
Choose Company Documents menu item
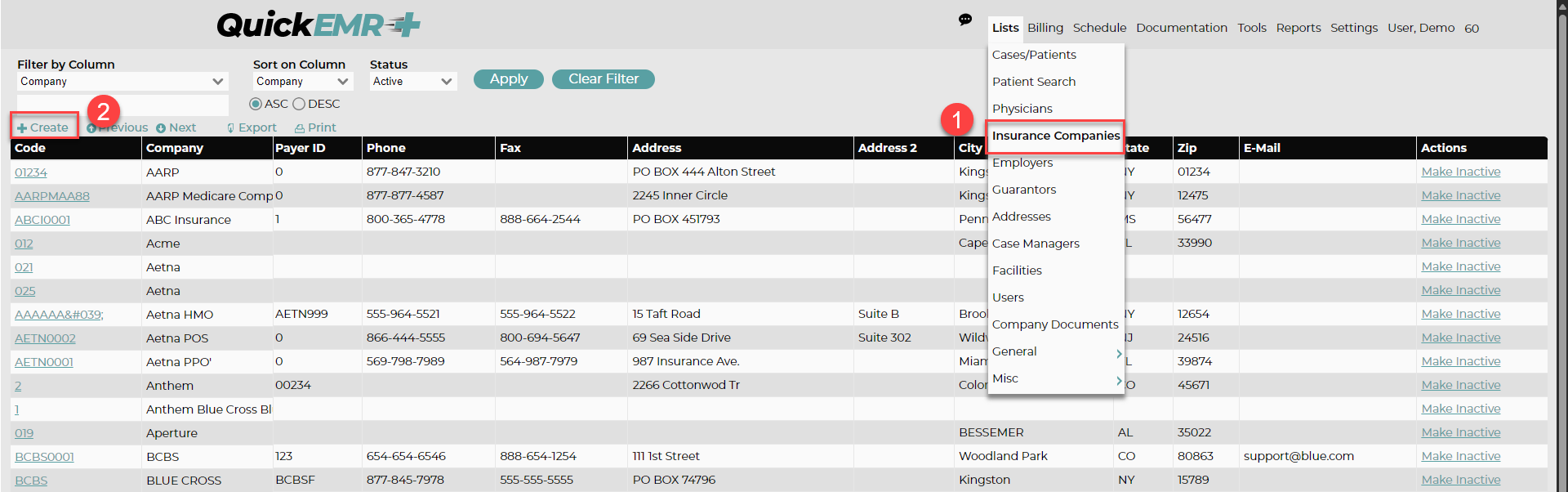(1056, 324)
